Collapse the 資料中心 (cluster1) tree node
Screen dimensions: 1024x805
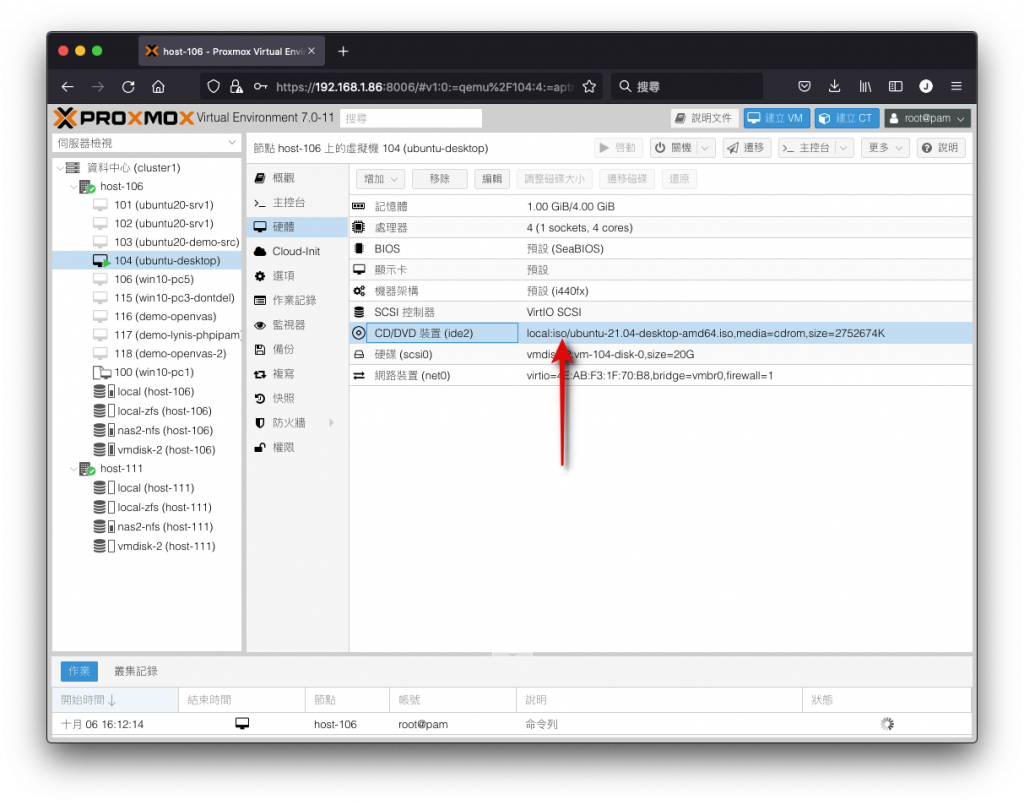pos(59,168)
